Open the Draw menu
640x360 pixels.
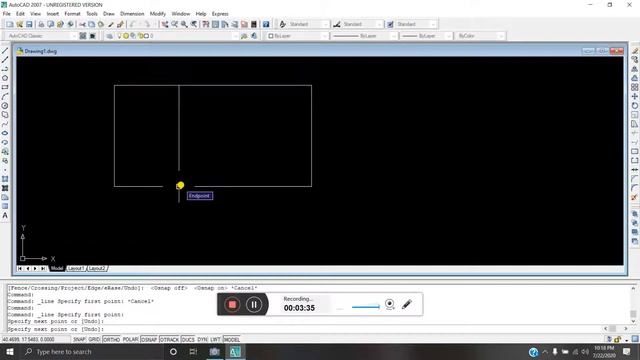click(x=109, y=14)
